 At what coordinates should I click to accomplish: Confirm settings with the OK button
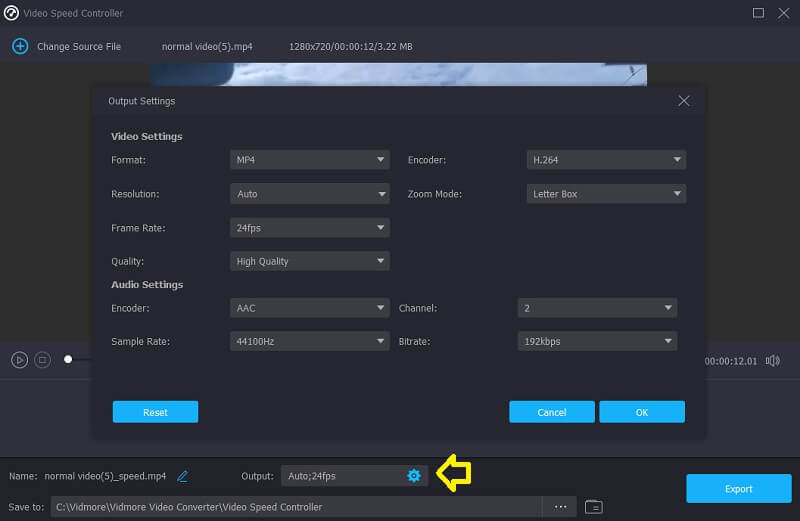[x=642, y=412]
